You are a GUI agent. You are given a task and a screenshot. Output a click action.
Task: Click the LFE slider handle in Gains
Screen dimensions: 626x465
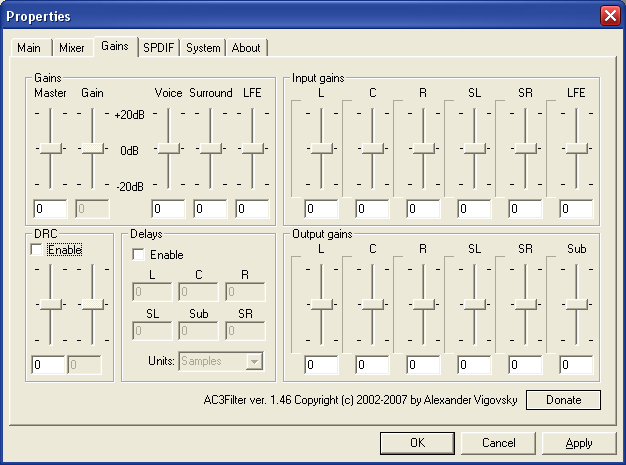252,148
